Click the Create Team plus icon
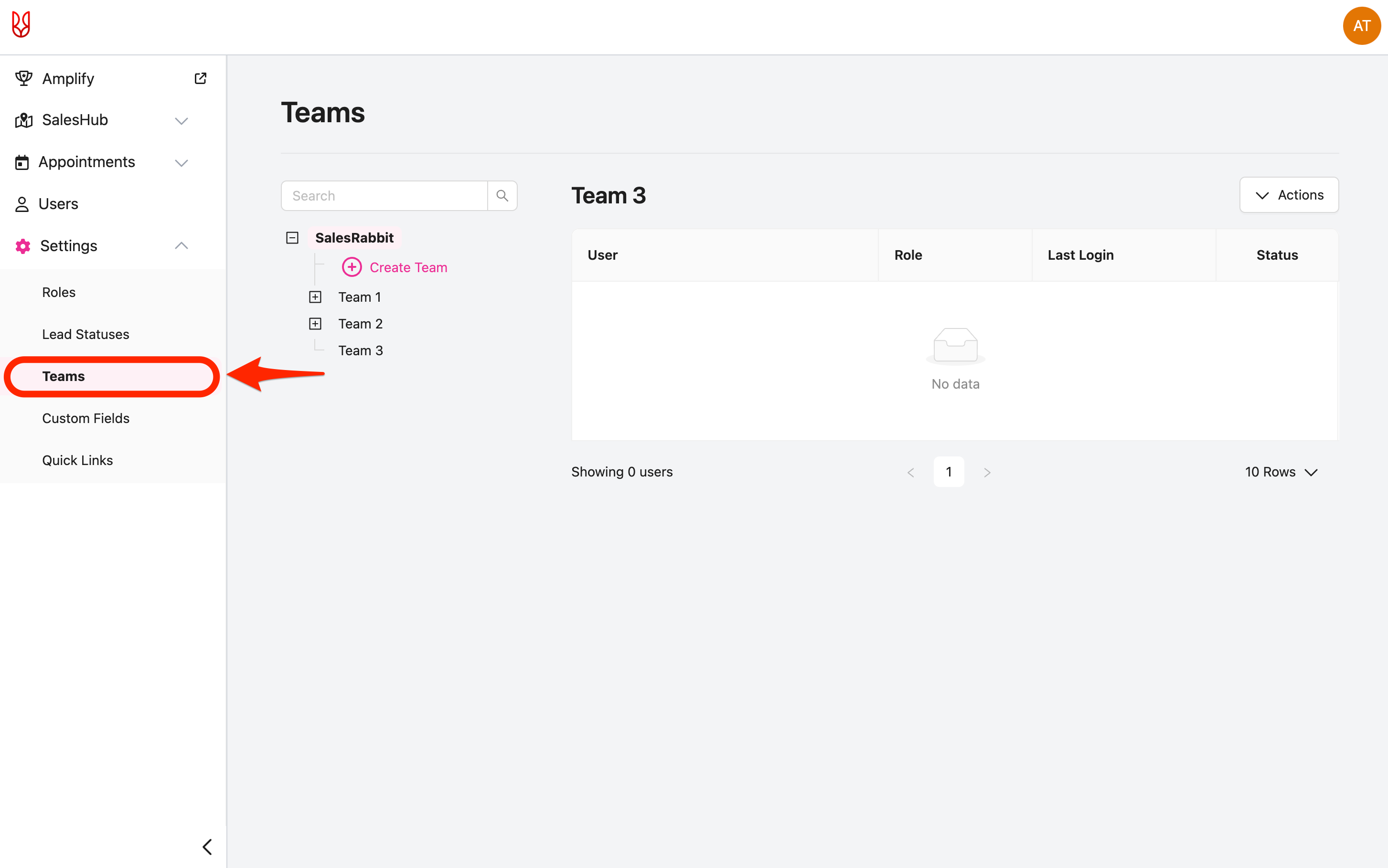The height and width of the screenshot is (868, 1388). [352, 267]
